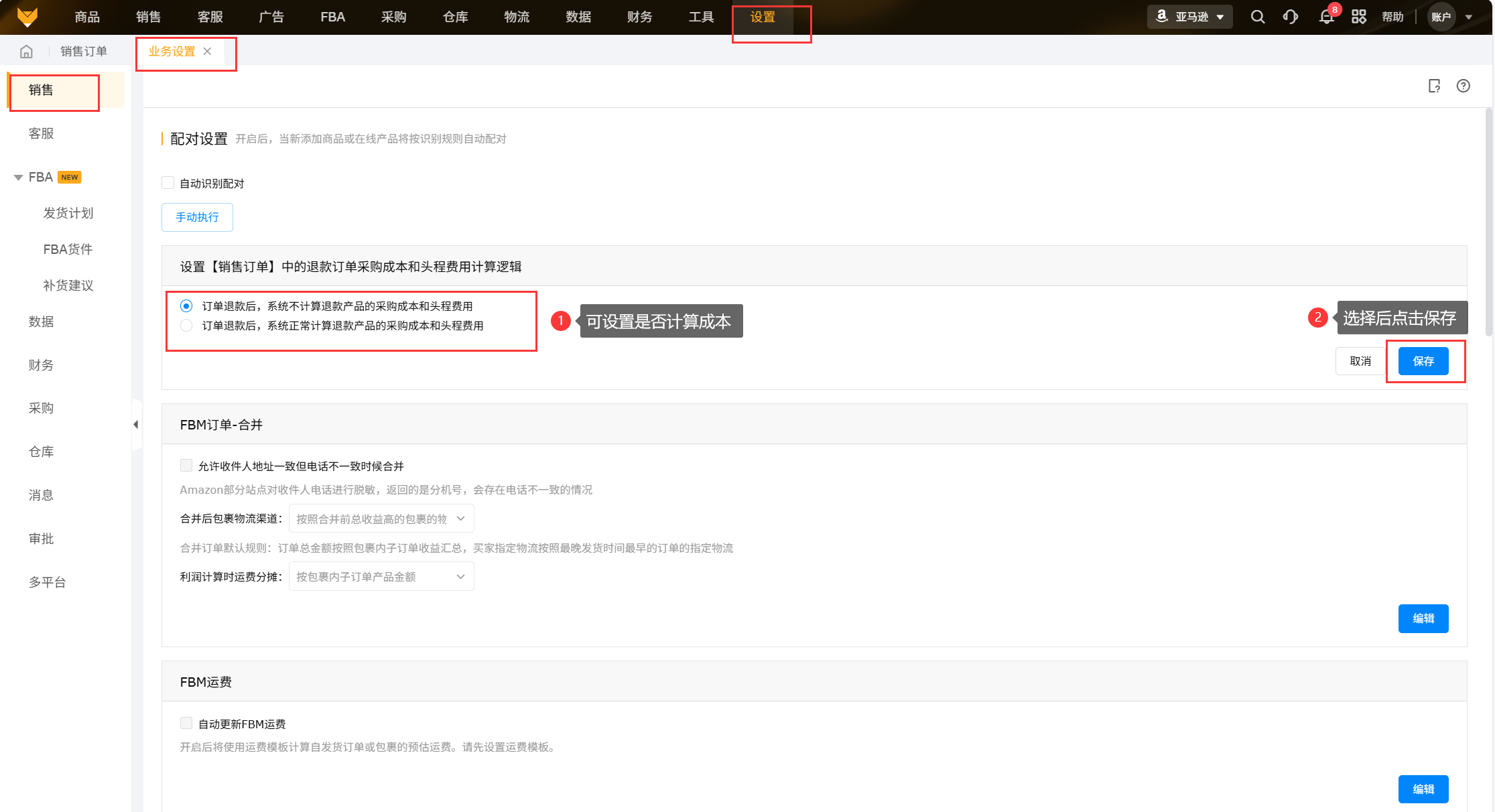The width and height of the screenshot is (1495, 812).
Task: Enable 自动更新FBM运费 checkbox
Action: point(186,724)
